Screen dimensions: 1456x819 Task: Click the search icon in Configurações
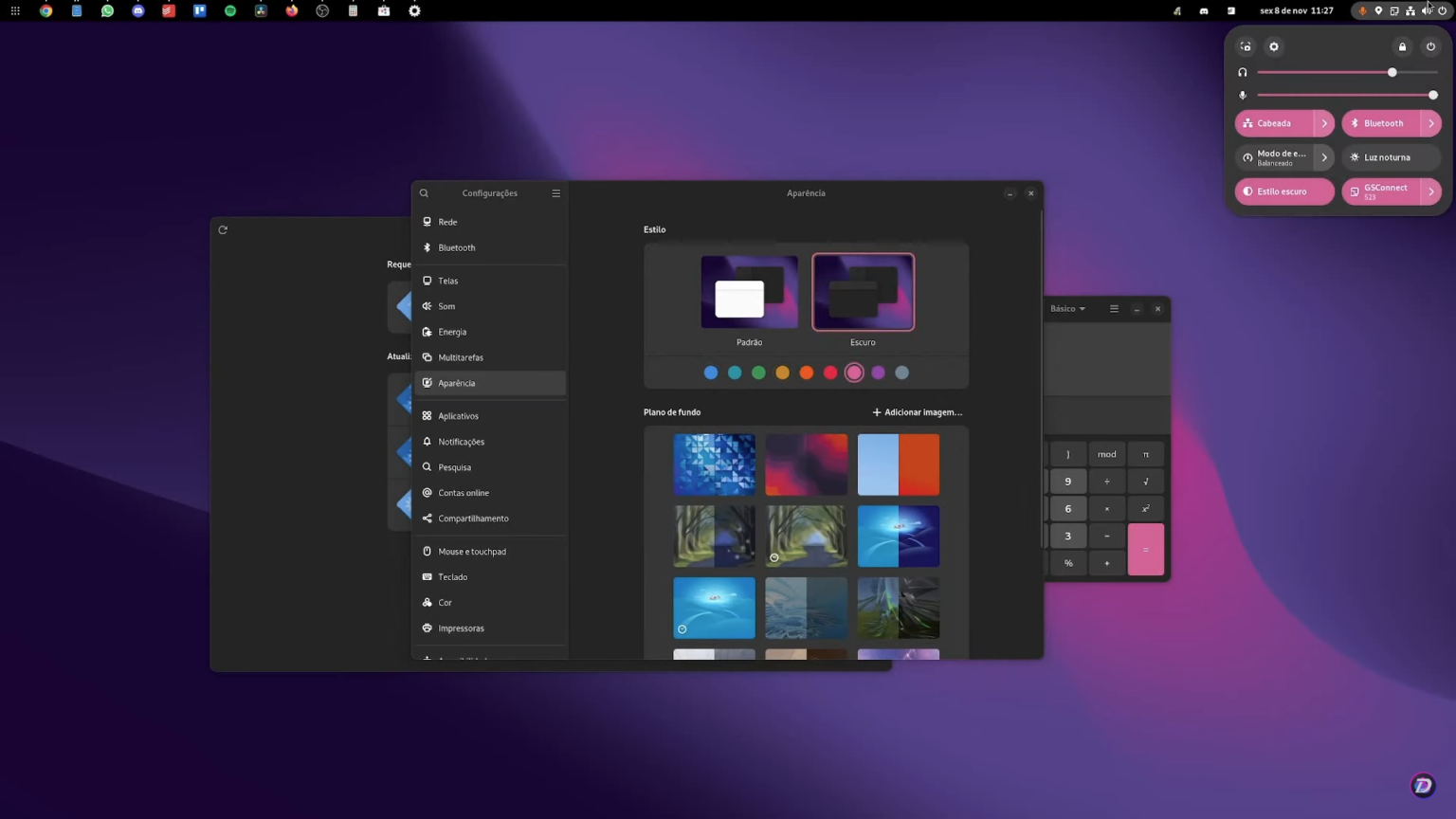point(424,192)
